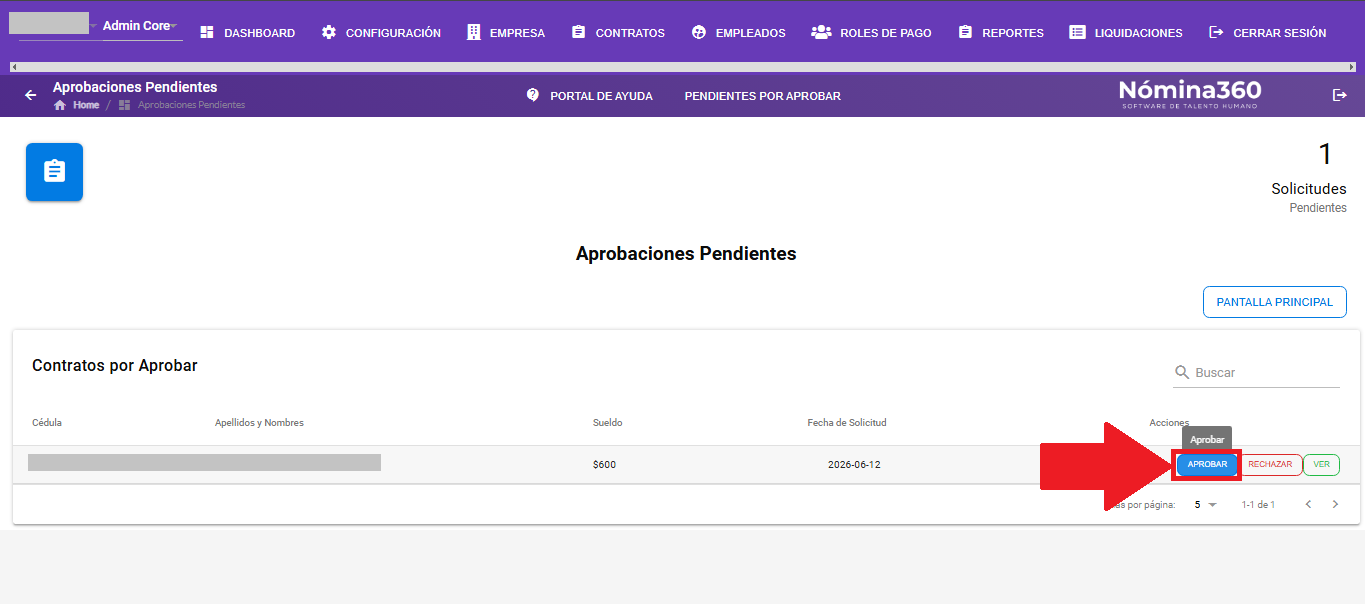1365x604 pixels.
Task: Click the Home breadcrumb house icon
Action: click(60, 105)
